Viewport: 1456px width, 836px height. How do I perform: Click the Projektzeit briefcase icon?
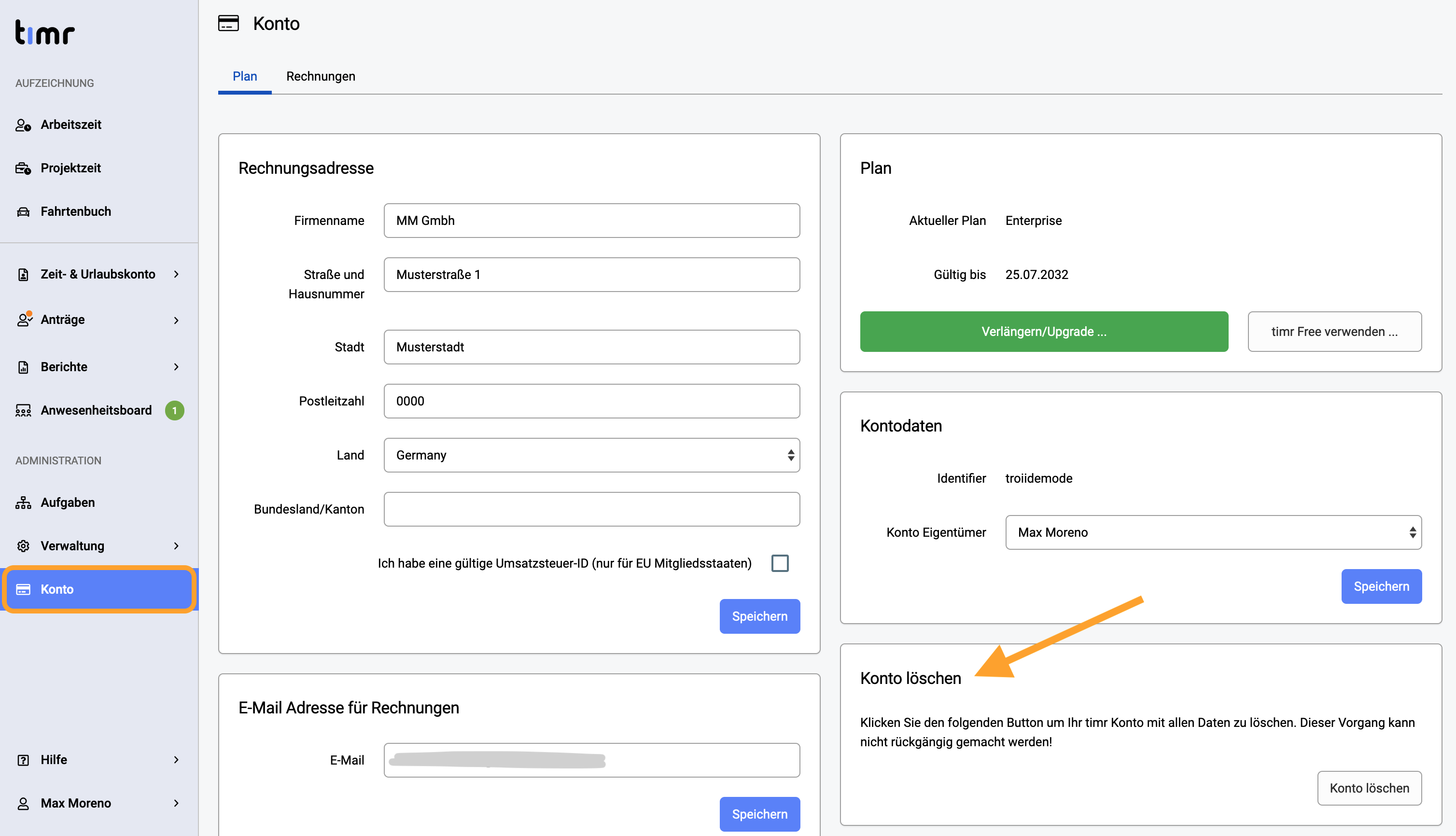pos(23,168)
